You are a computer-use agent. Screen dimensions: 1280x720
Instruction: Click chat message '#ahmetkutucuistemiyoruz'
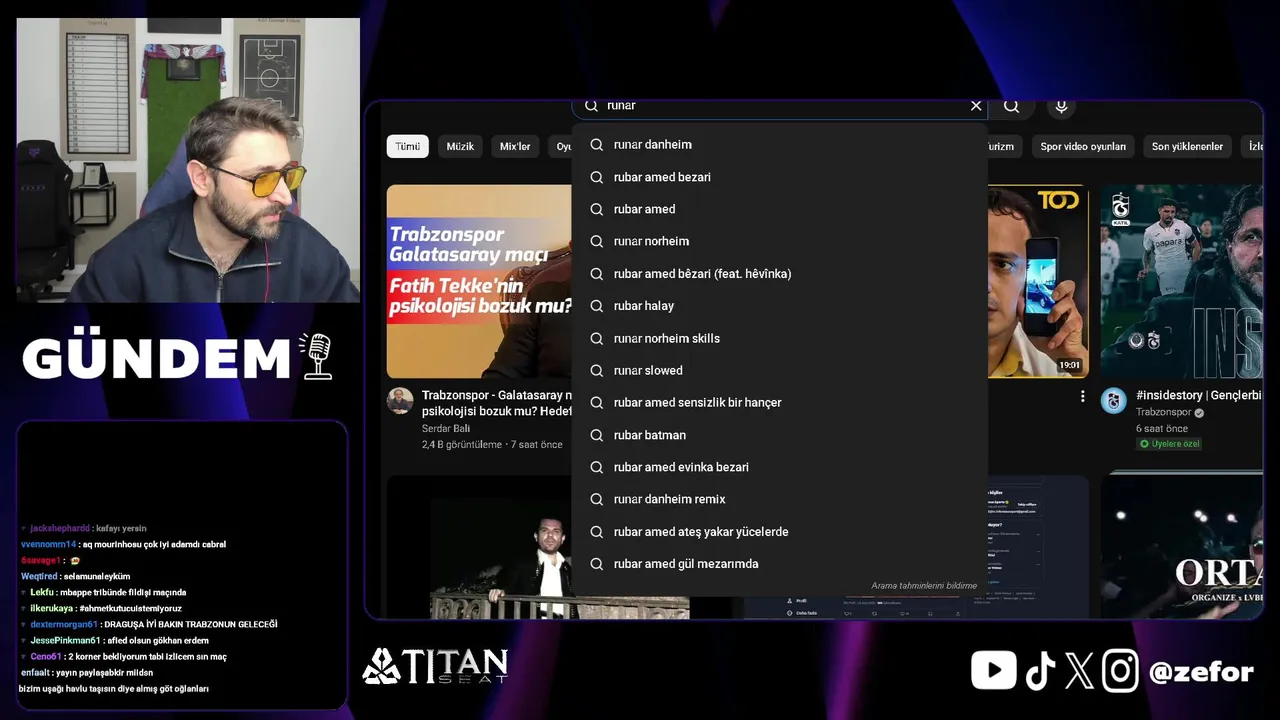click(131, 608)
